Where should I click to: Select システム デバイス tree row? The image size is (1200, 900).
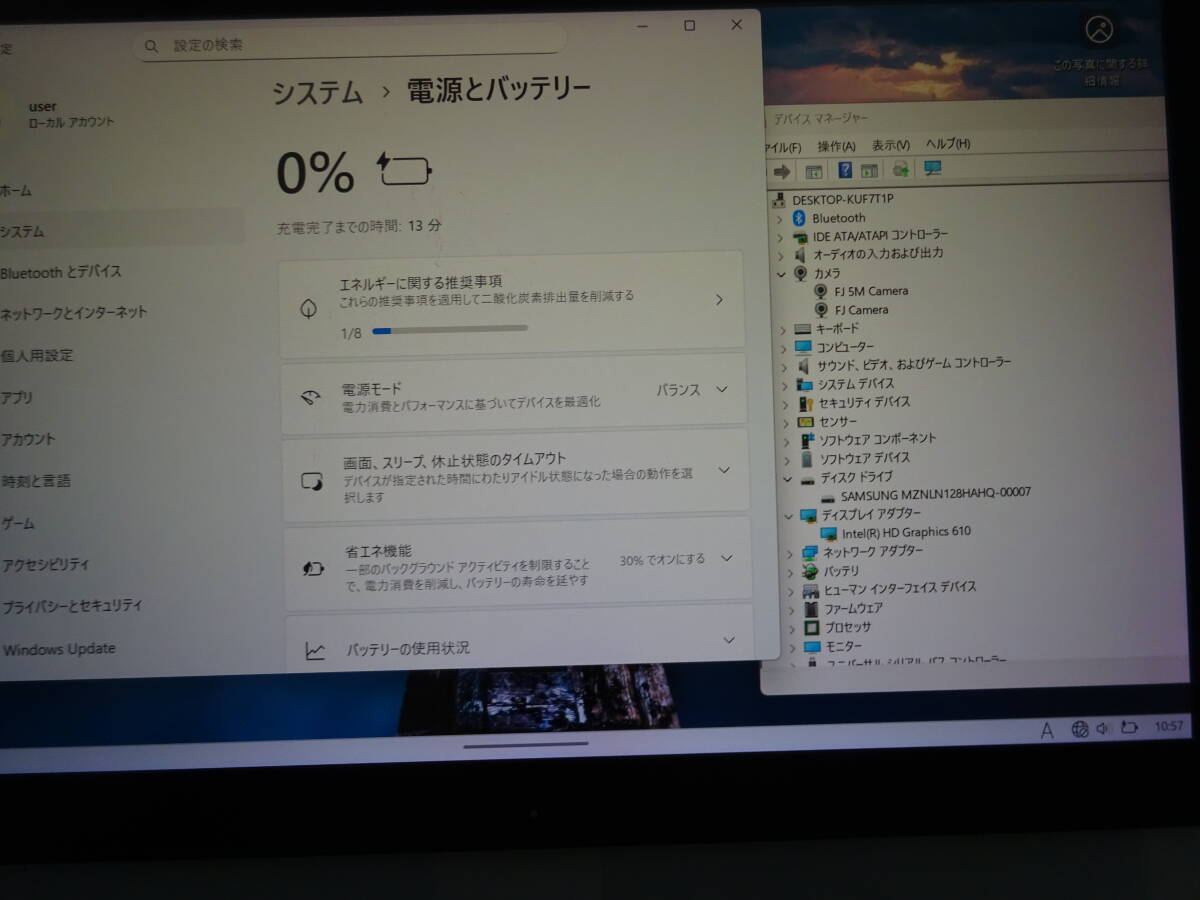(845, 384)
